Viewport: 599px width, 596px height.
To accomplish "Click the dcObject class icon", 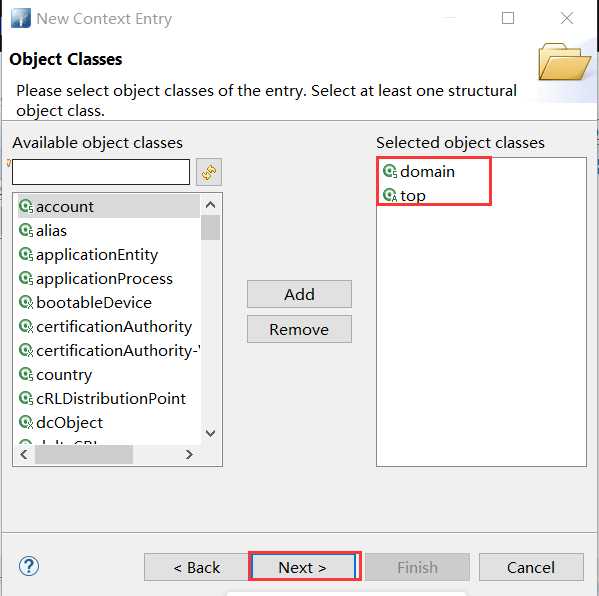I will (26, 423).
